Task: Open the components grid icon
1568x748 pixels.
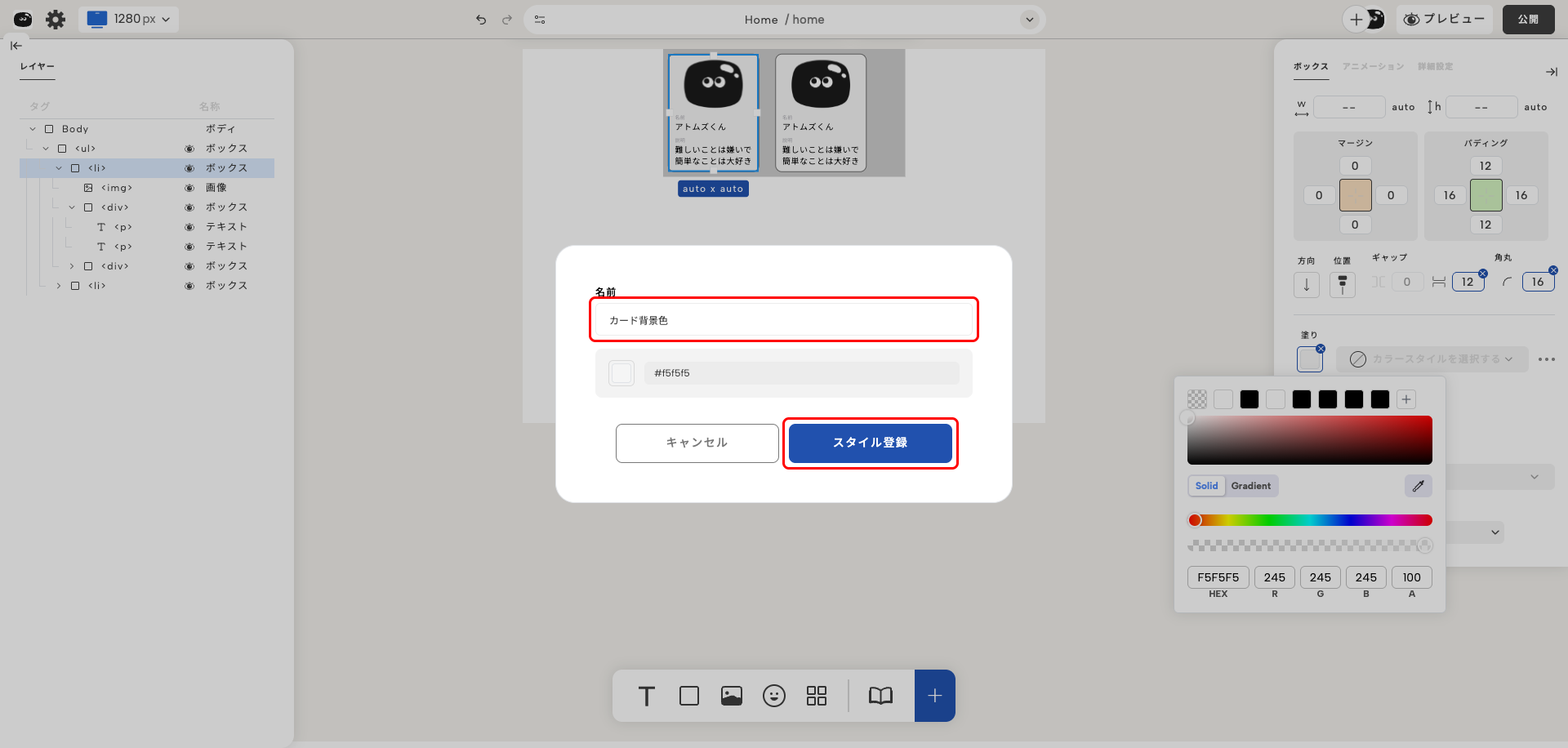Action: click(x=816, y=696)
